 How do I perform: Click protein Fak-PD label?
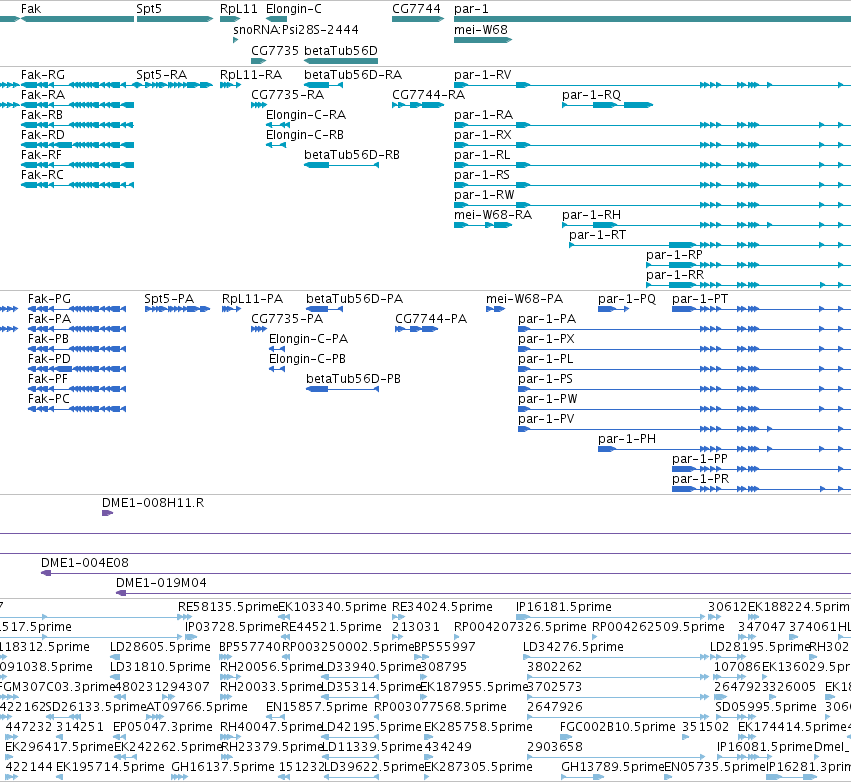click(x=49, y=359)
